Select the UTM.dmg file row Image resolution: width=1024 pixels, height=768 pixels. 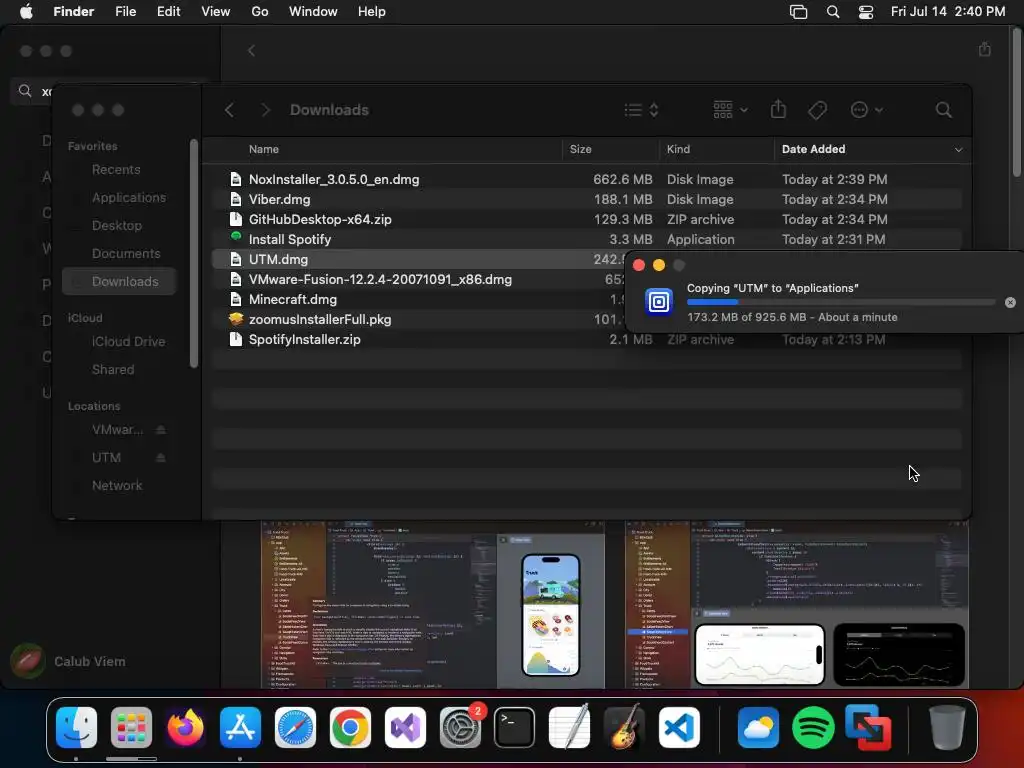[x=418, y=260]
